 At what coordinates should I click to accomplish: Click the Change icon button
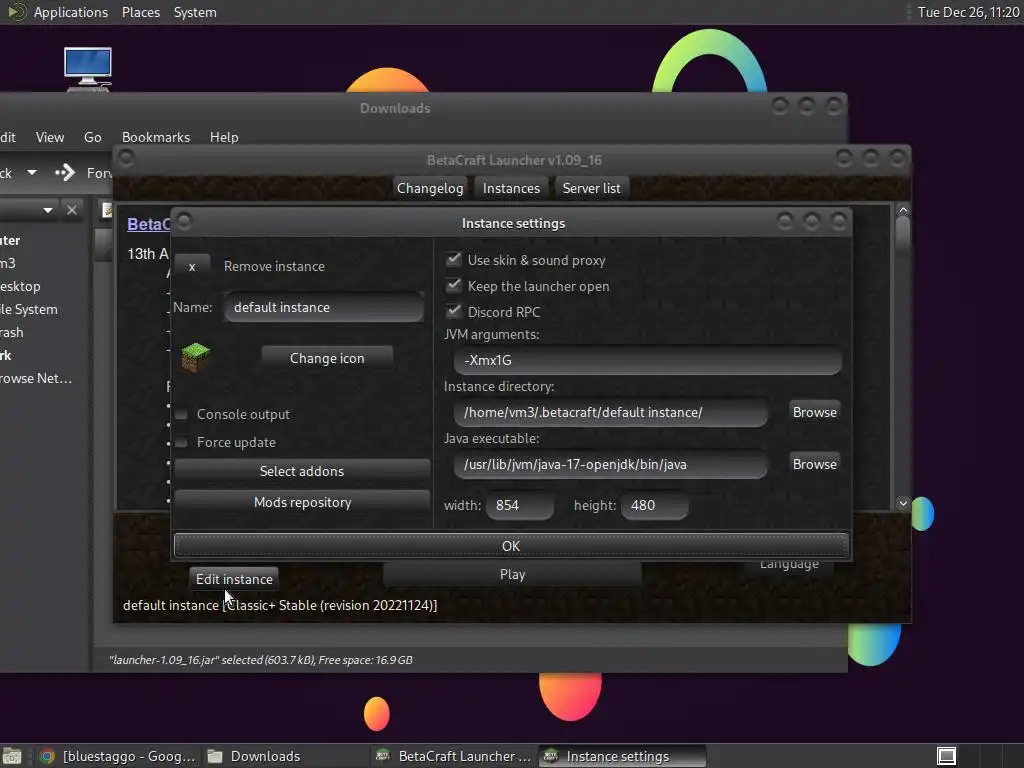pyautogui.click(x=327, y=358)
